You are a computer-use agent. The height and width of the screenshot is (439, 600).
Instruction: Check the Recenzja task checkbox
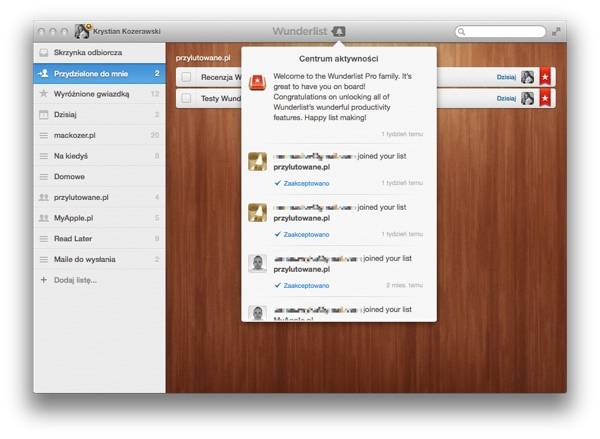point(186,77)
